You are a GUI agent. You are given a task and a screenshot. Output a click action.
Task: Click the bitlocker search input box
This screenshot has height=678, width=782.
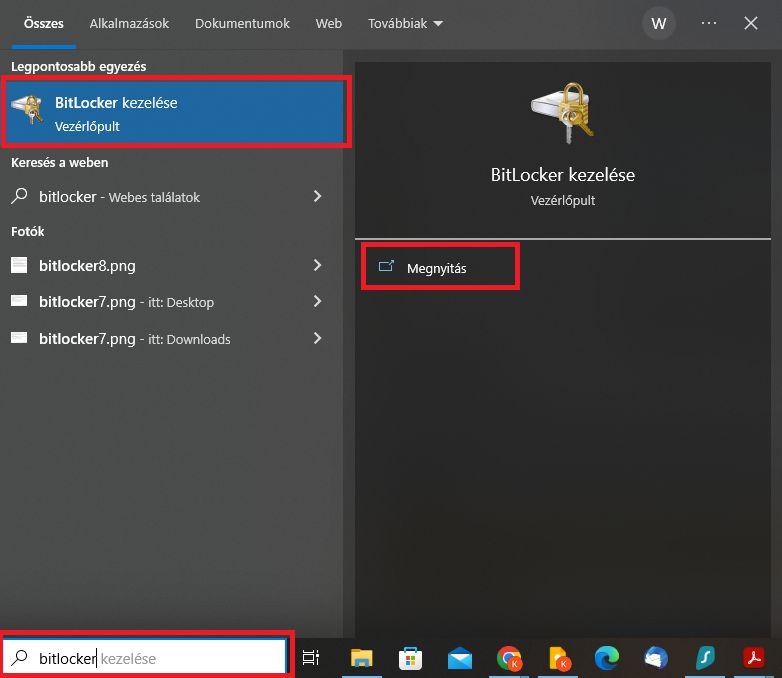point(150,657)
